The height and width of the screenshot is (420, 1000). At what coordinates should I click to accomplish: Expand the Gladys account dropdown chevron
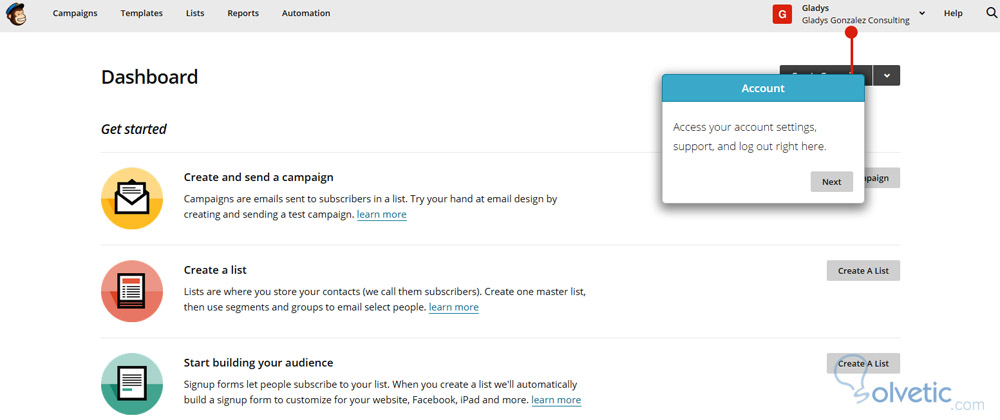pos(921,14)
